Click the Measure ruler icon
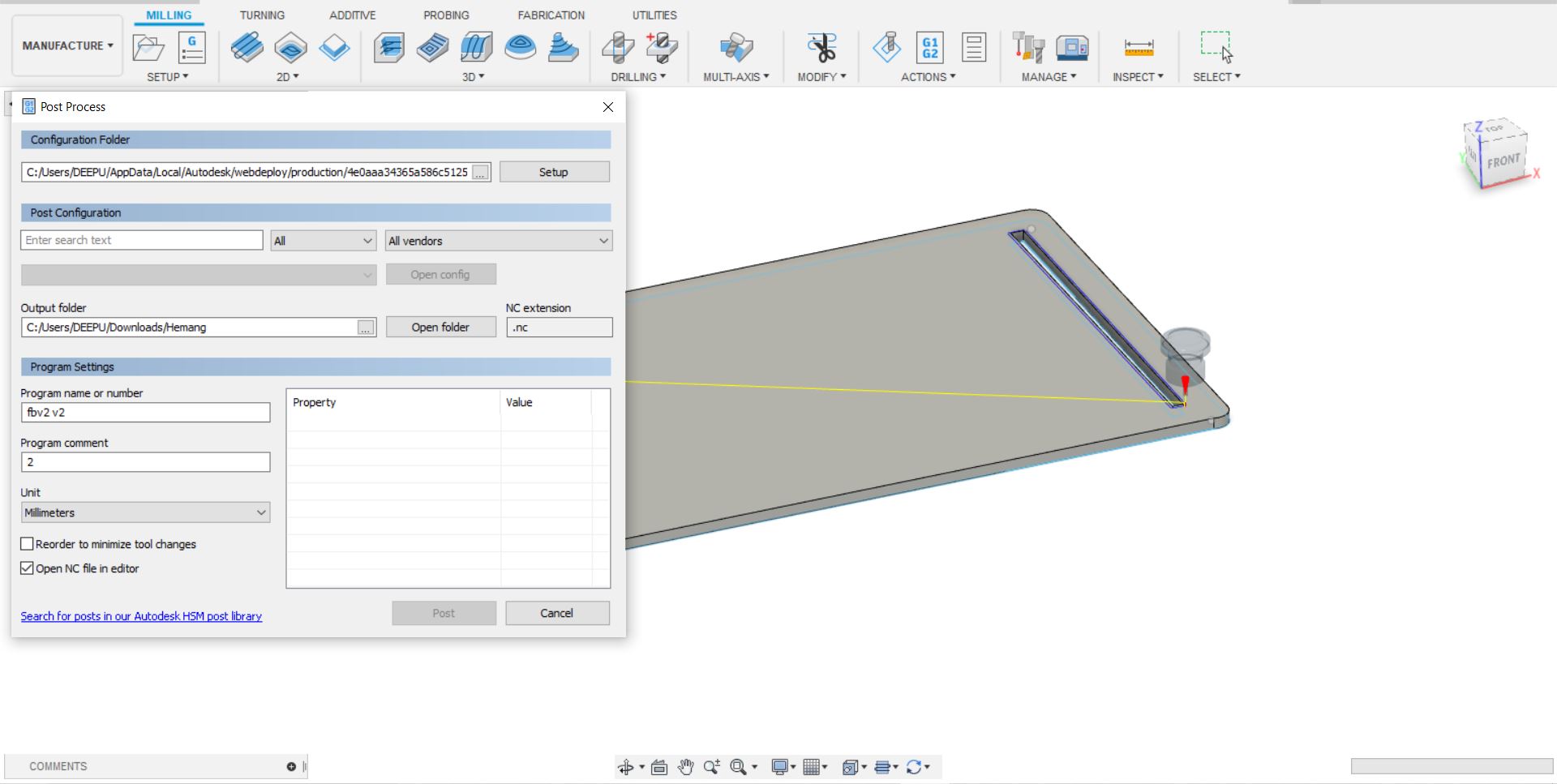1557x784 pixels. (1139, 49)
